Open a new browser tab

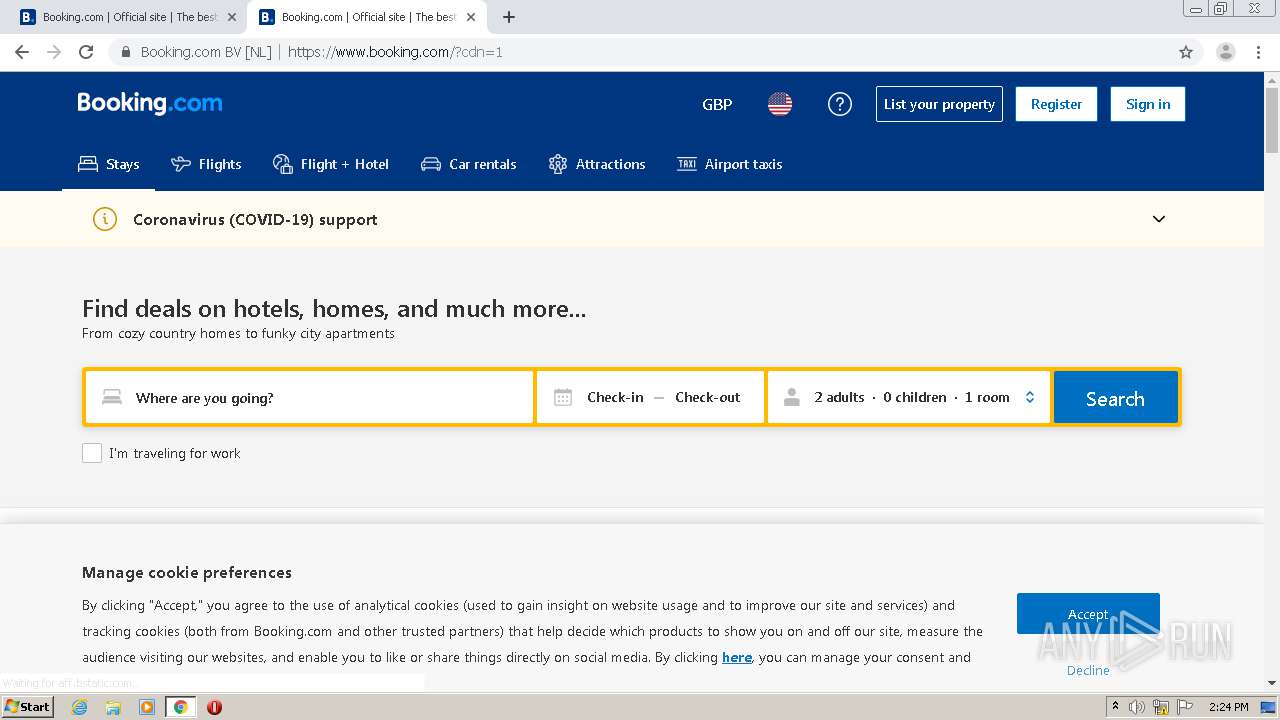pos(509,17)
